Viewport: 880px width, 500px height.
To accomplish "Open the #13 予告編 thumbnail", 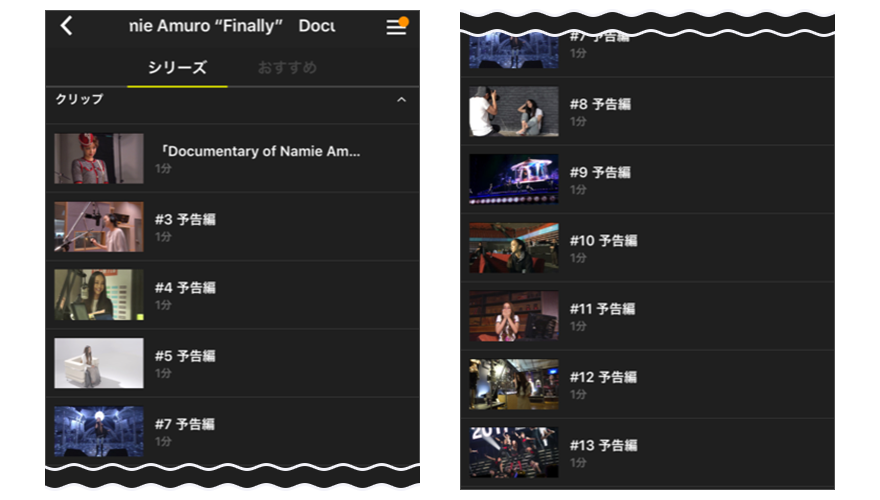I will [514, 452].
